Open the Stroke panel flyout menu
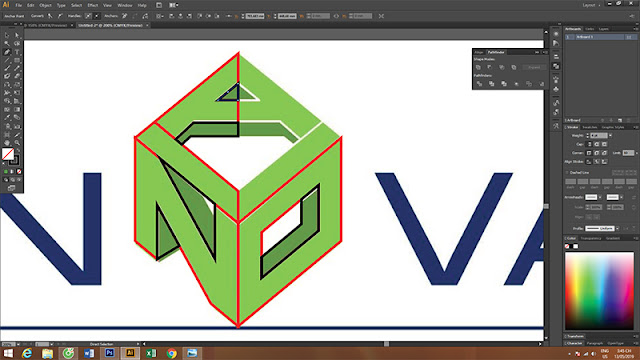Screen dimensions: 640x360 pos(636,127)
